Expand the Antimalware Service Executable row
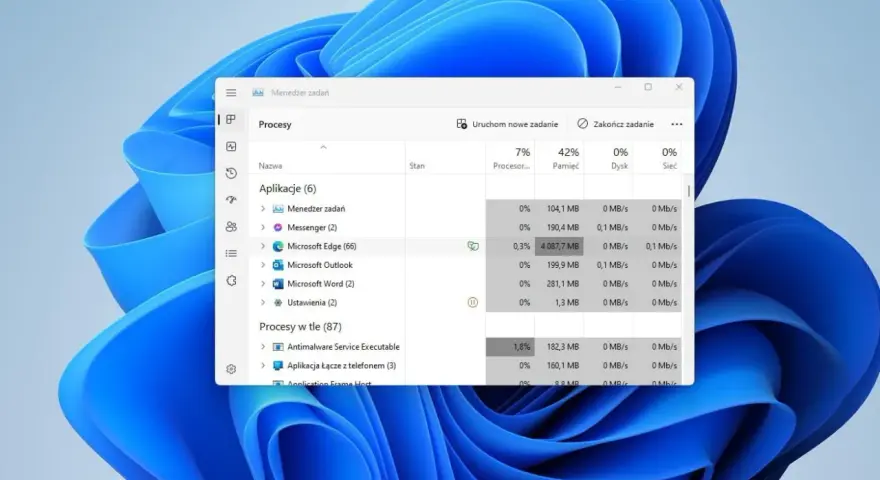This screenshot has width=880, height=480. (x=263, y=347)
